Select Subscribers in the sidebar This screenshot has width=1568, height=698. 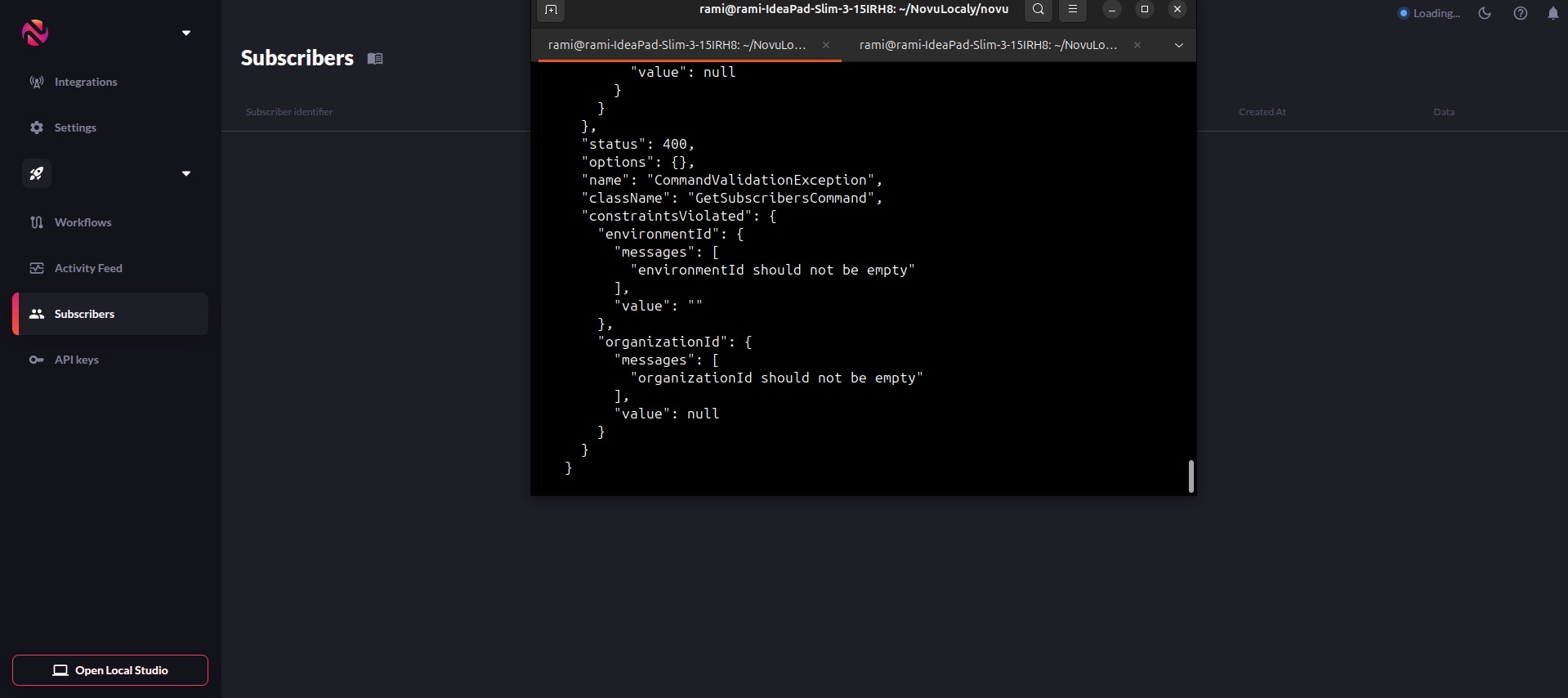coord(110,314)
